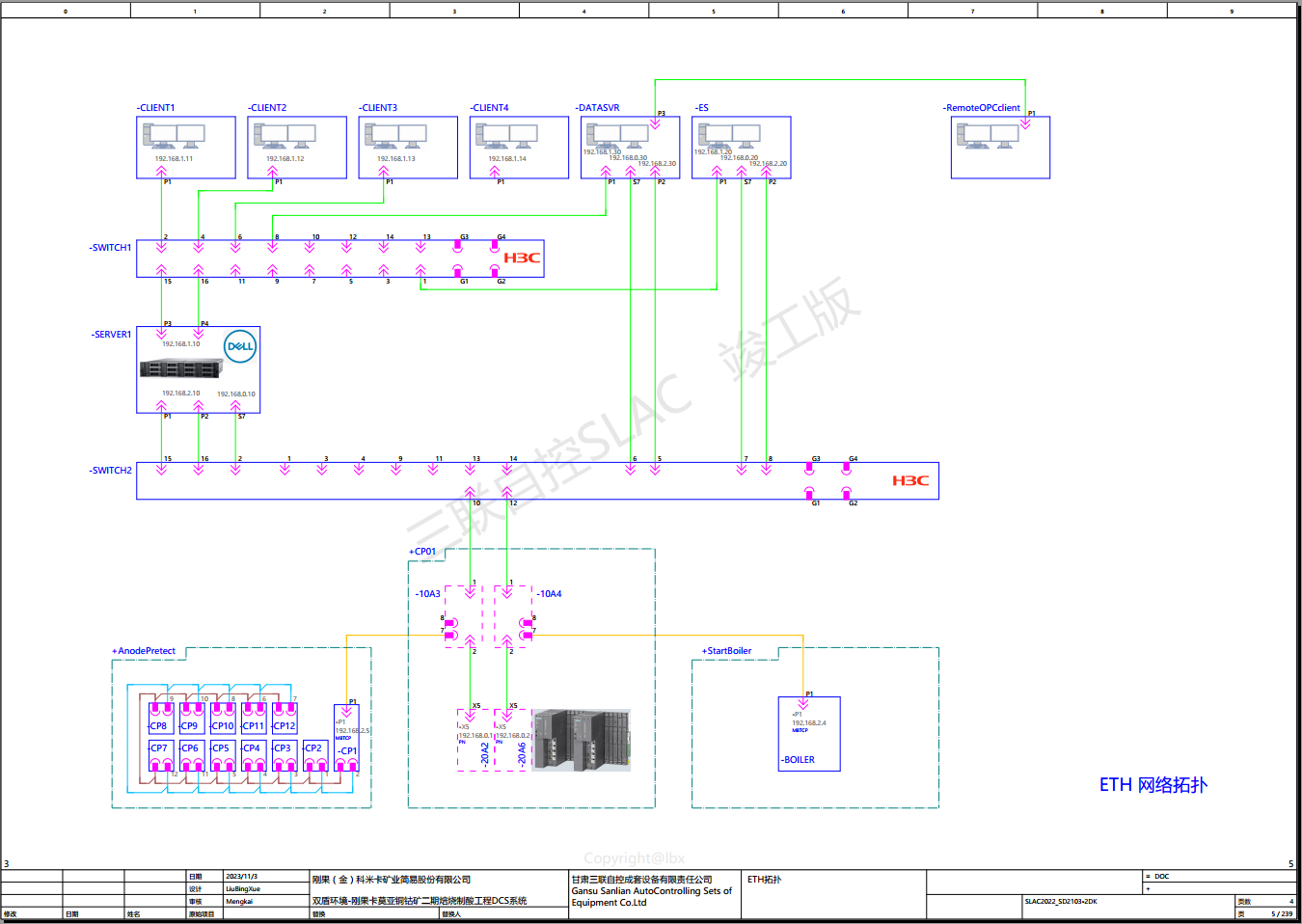Click the H3C logo on SWITCH2
The image size is (1302, 924).
(910, 480)
